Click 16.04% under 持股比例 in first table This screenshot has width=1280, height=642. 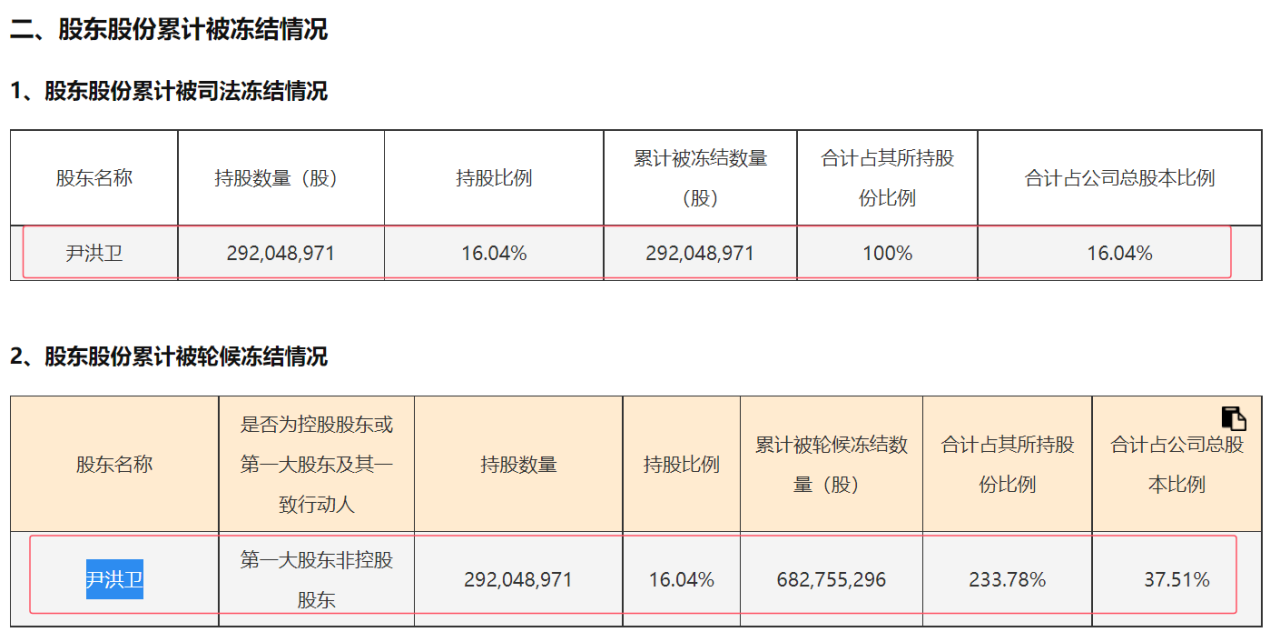point(494,253)
